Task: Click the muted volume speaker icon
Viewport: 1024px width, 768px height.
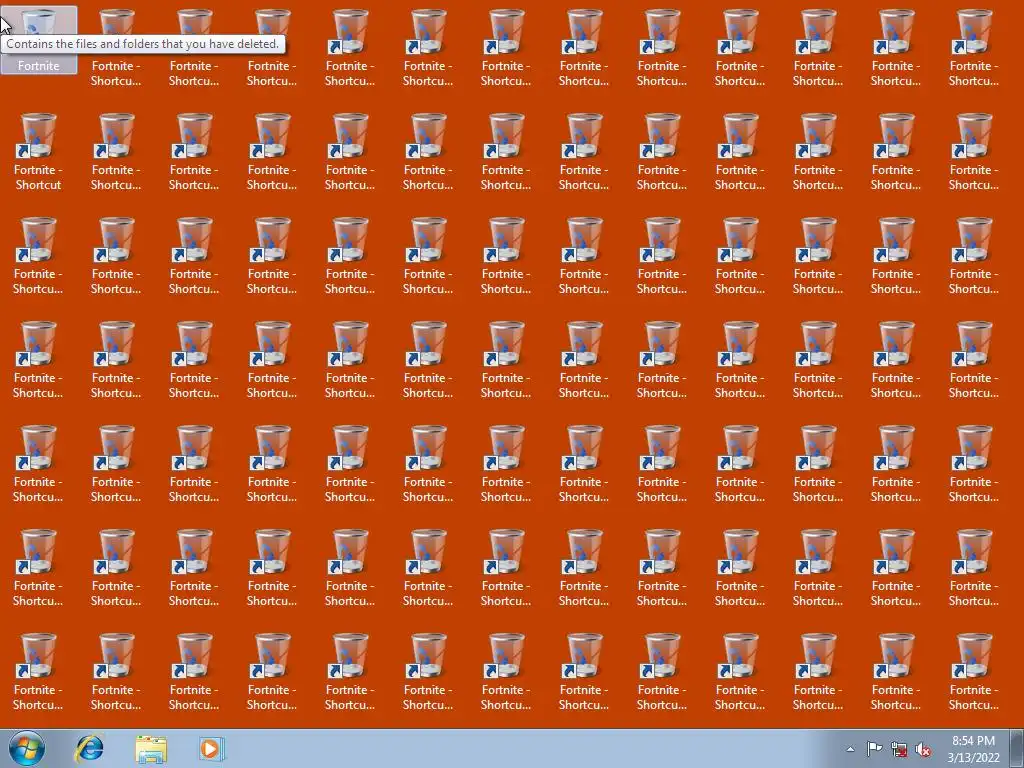Action: coord(923,749)
